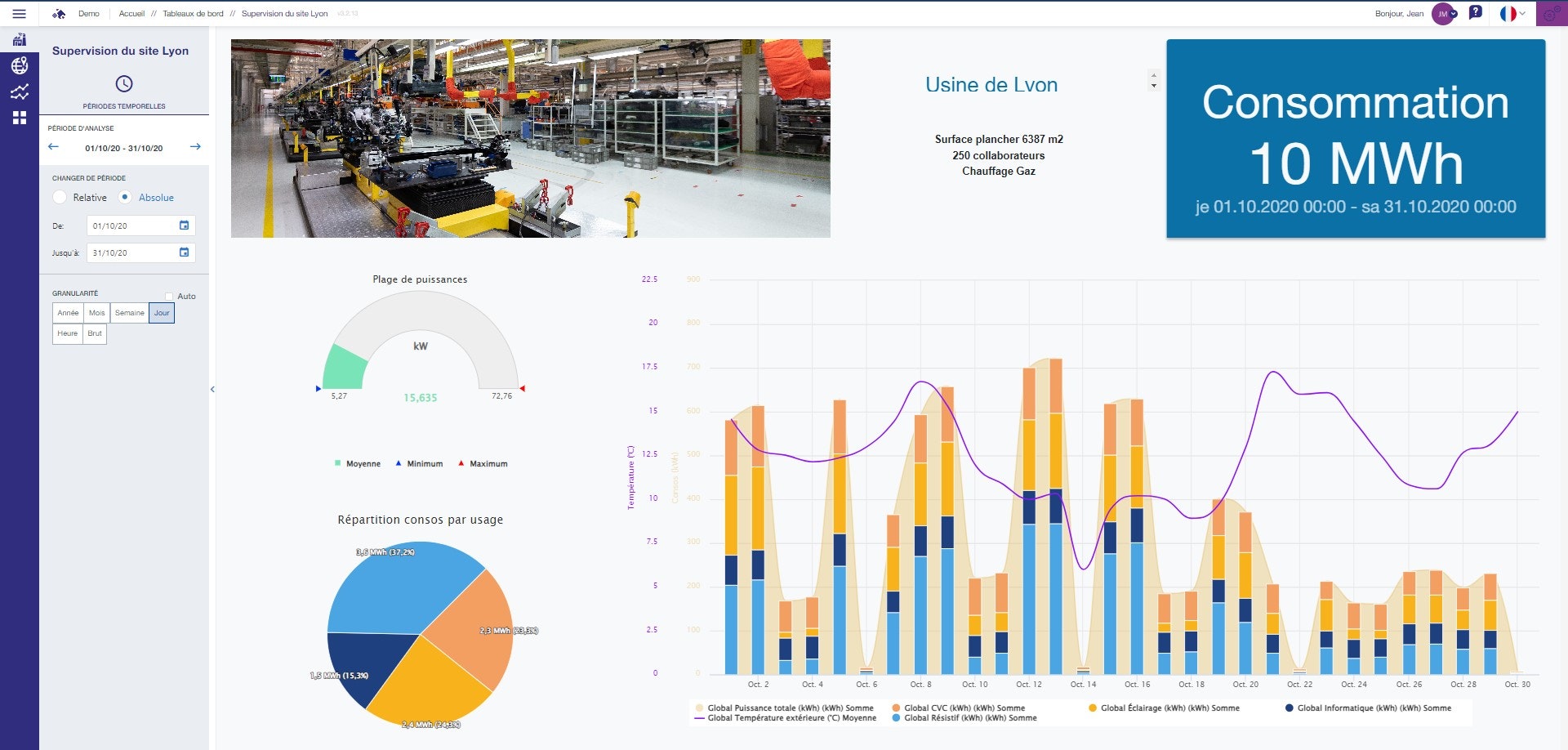Click the Usine de Lyon title
This screenshot has width=1568, height=750.
point(991,85)
